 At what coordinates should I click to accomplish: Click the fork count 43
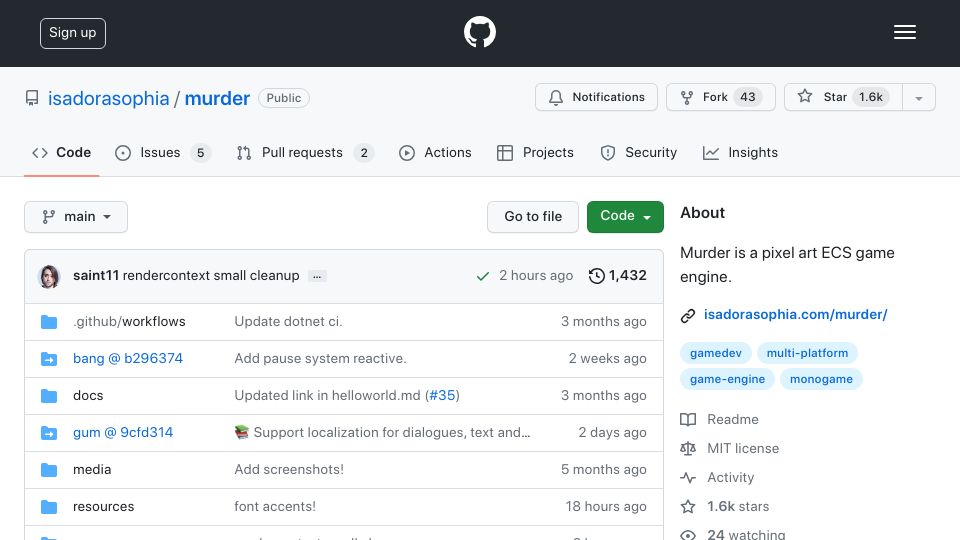748,97
